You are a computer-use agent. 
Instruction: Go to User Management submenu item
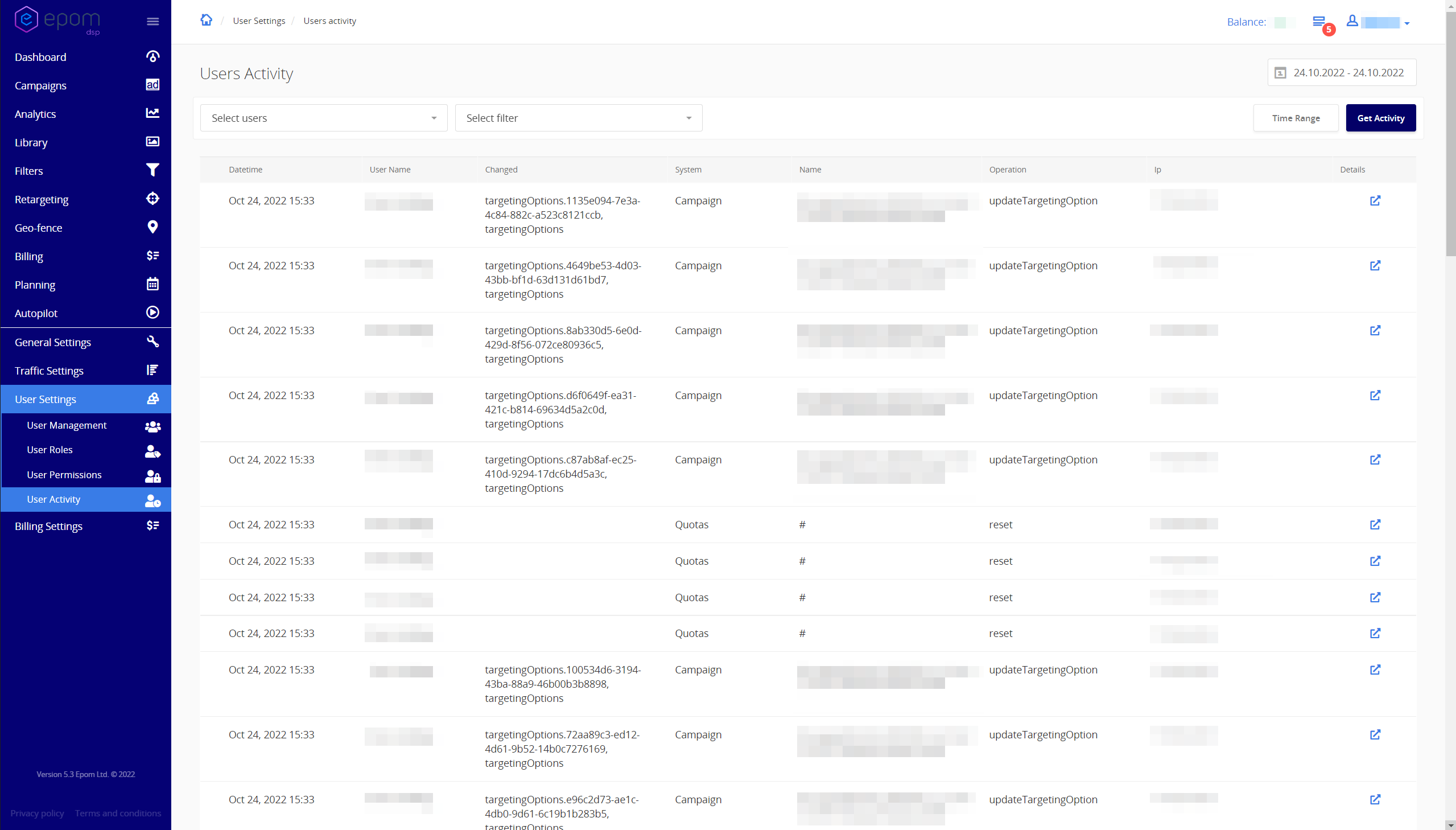tap(67, 425)
